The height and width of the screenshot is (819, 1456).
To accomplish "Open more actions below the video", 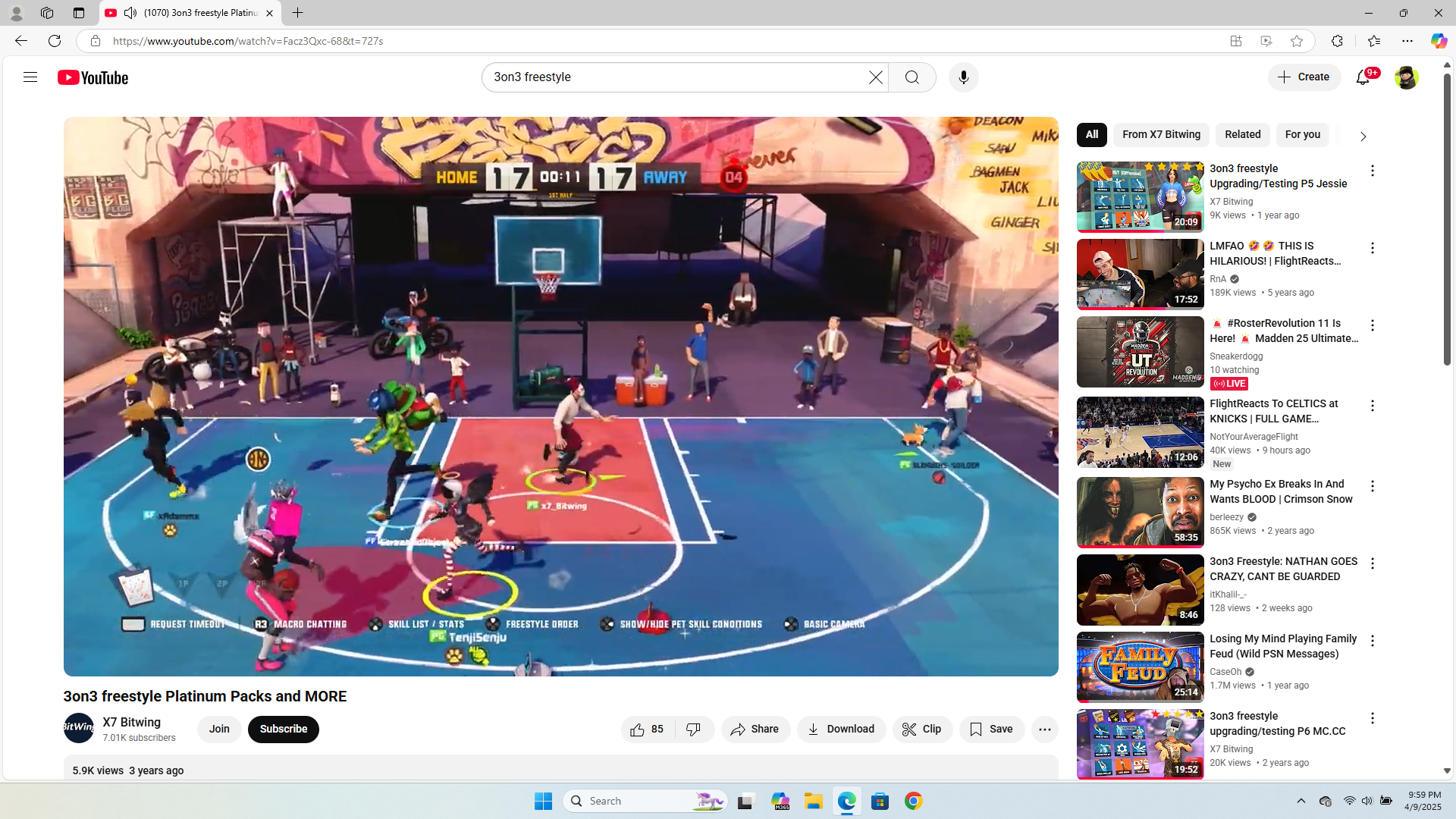I will click(x=1044, y=730).
